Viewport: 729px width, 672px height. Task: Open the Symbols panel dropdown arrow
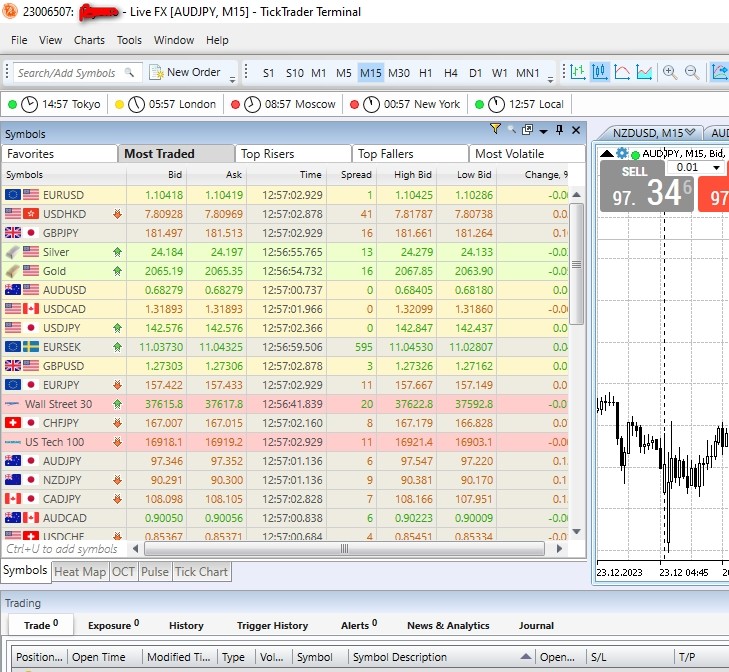pos(543,131)
